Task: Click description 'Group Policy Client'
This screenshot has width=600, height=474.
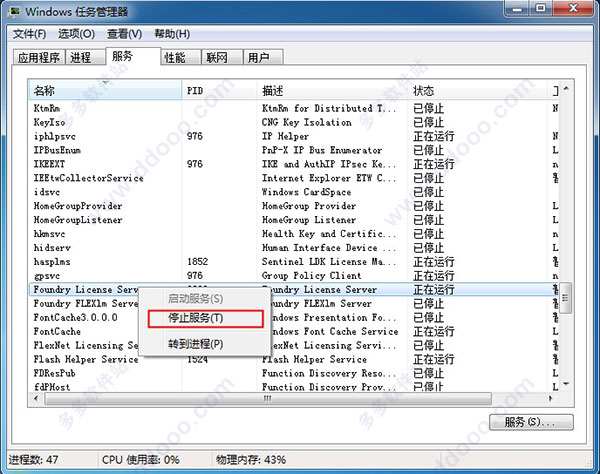Action: click(311, 275)
